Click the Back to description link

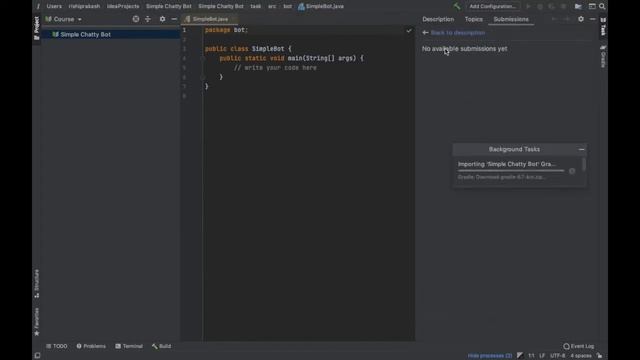[458, 33]
